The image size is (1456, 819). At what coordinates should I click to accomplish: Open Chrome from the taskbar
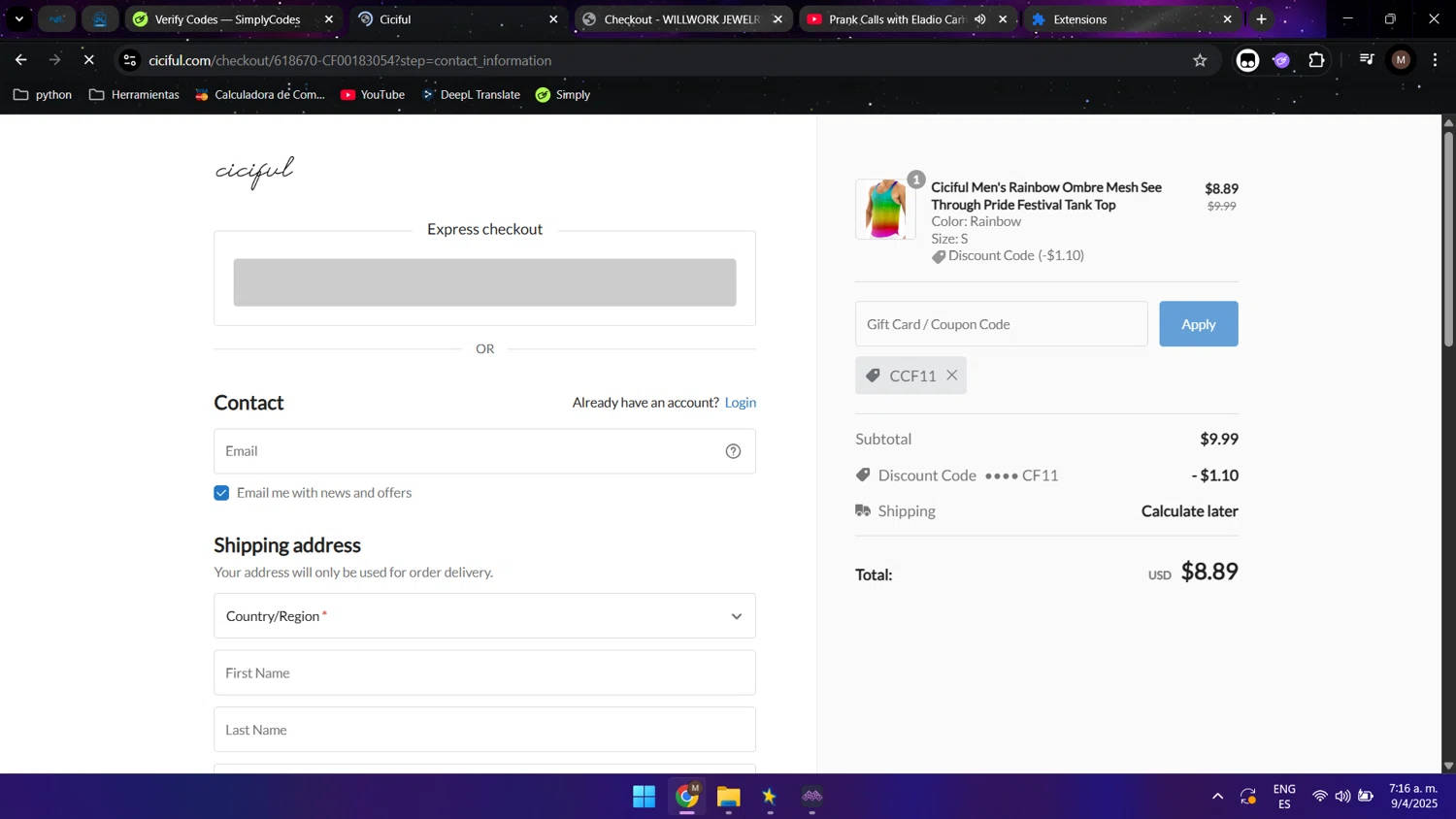pos(687,798)
